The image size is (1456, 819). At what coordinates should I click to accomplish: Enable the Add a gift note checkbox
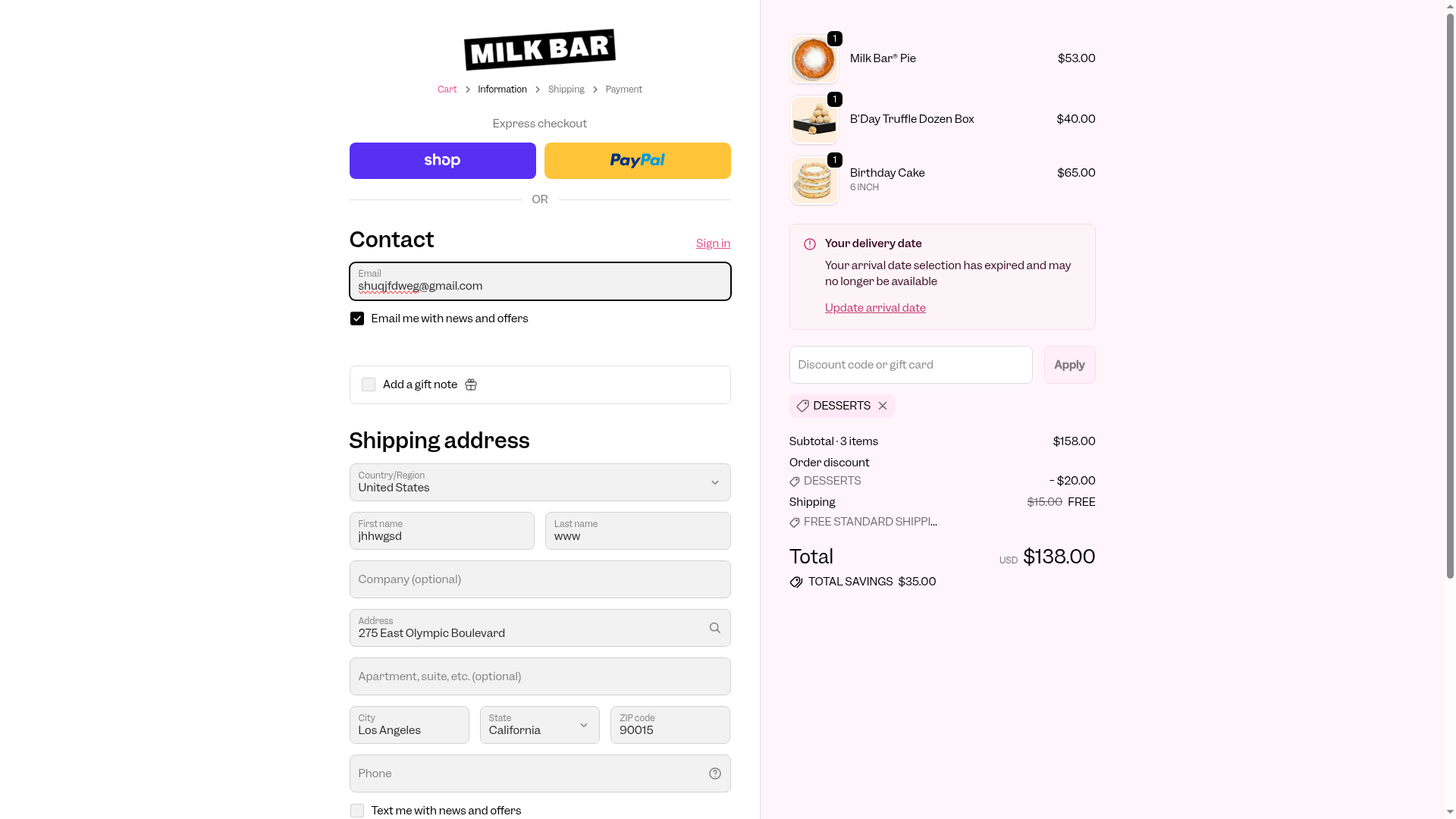point(369,385)
